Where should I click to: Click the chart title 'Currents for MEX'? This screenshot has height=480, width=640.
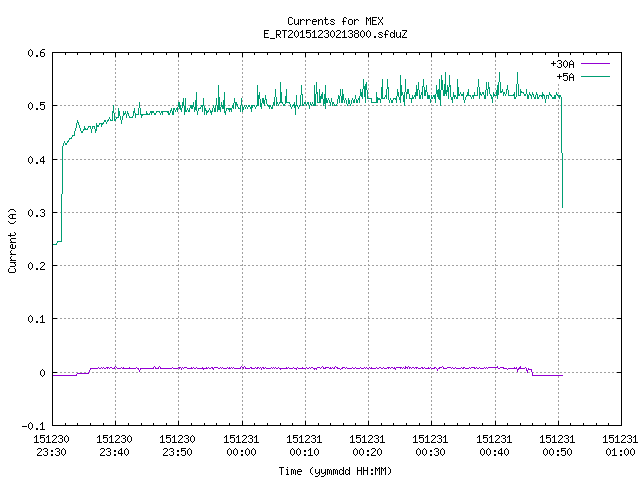point(335,21)
